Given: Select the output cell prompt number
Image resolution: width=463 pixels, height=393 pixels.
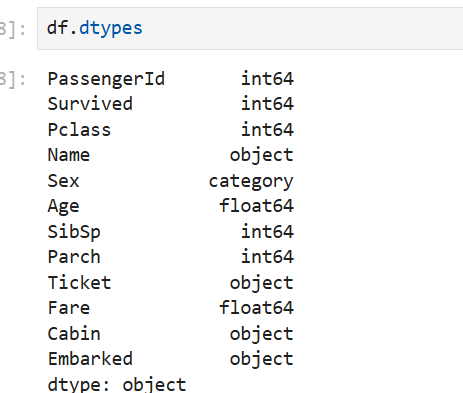Looking at the screenshot, I should (x=13, y=80).
